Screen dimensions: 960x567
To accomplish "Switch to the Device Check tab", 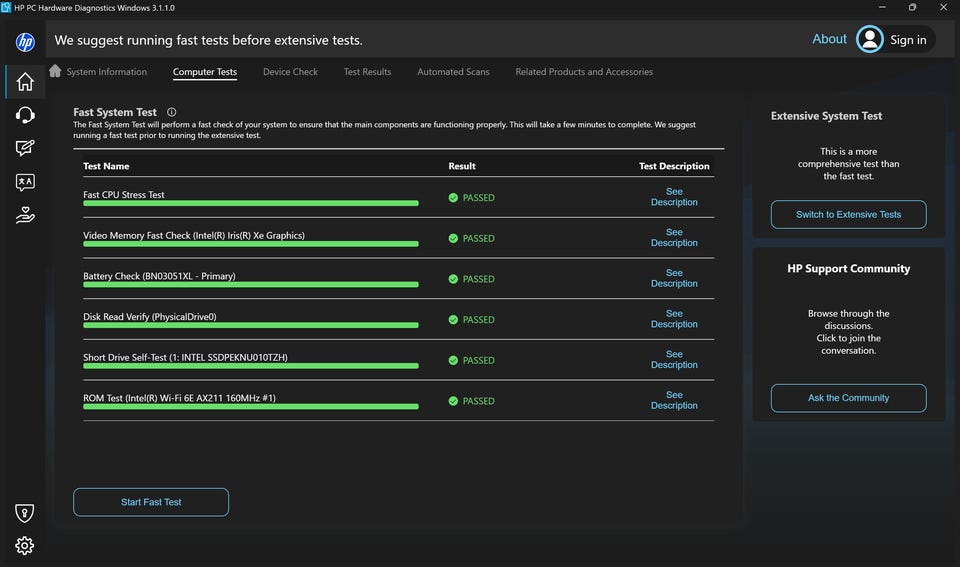I will click(x=290, y=72).
